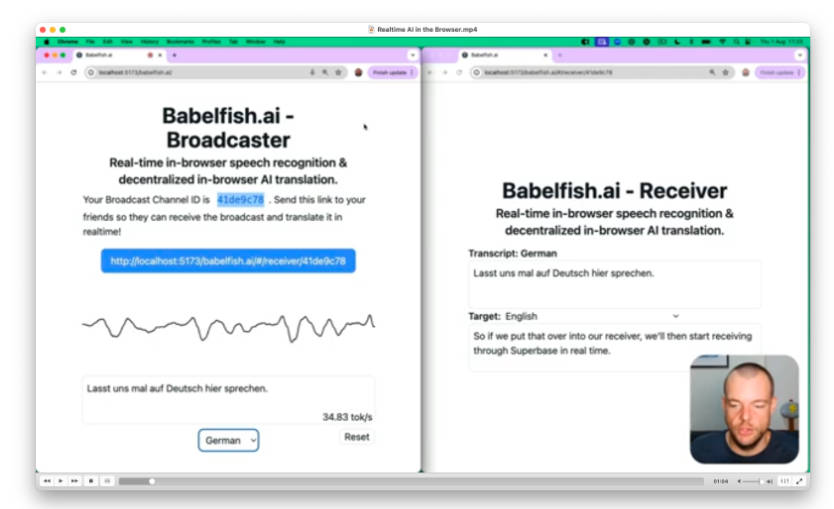Open the Chrome menu in menu bar

(68, 41)
